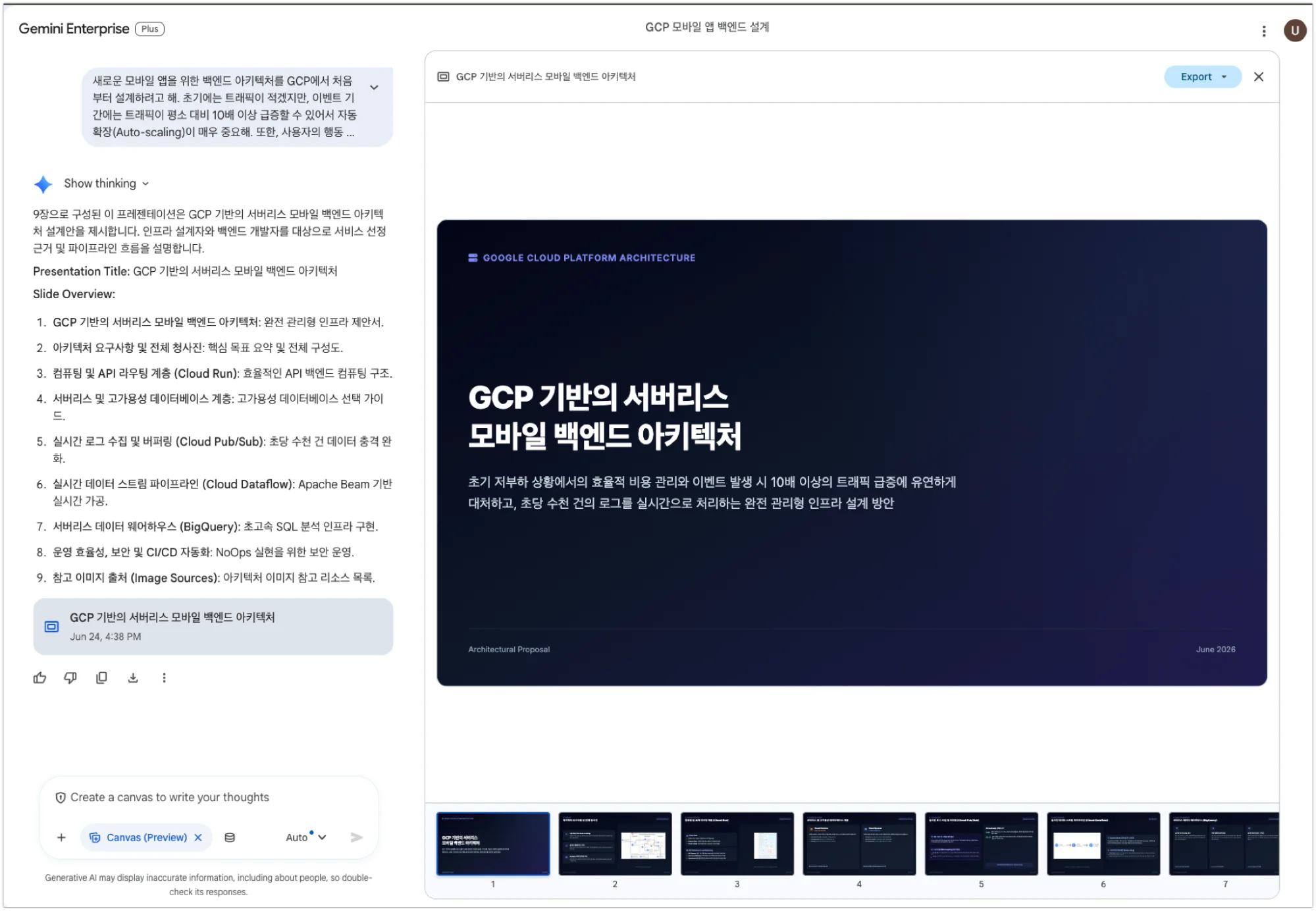1316x911 pixels.
Task: Click the plus icon in the prompt box
Action: (61, 838)
